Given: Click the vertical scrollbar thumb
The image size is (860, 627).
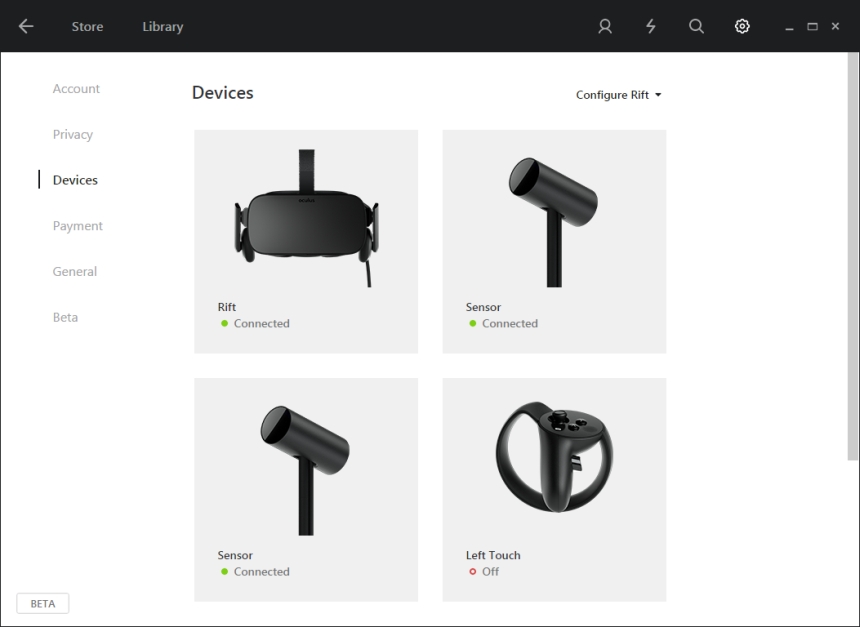Looking at the screenshot, I should click(853, 256).
